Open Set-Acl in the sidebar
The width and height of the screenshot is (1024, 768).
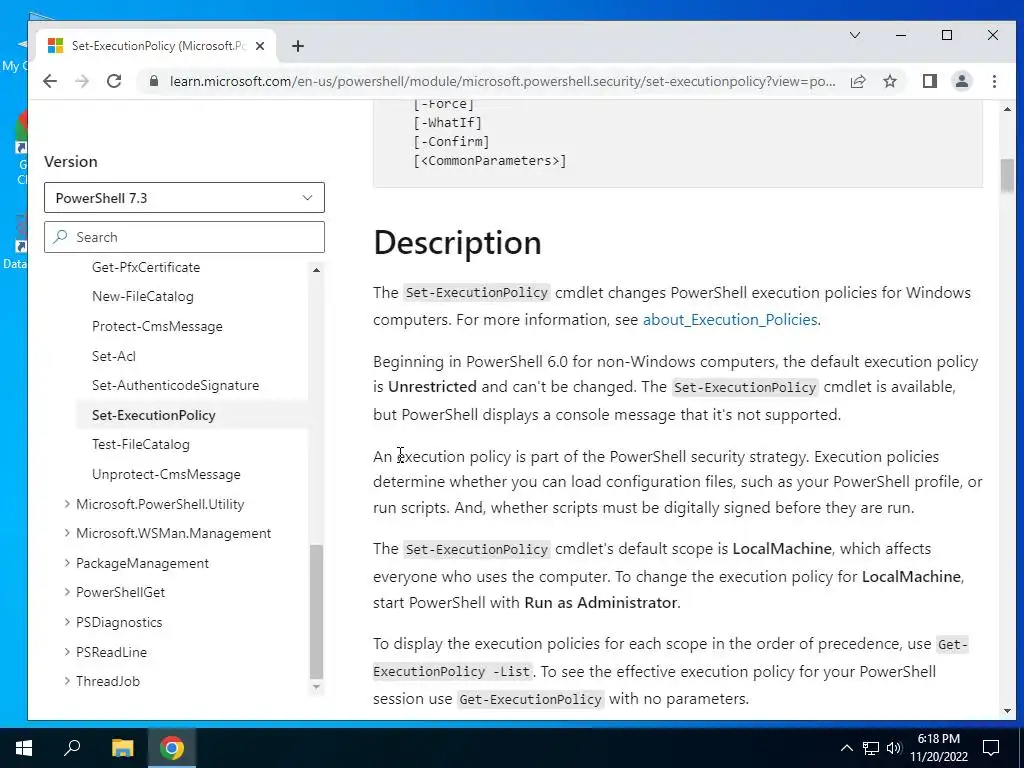114,356
